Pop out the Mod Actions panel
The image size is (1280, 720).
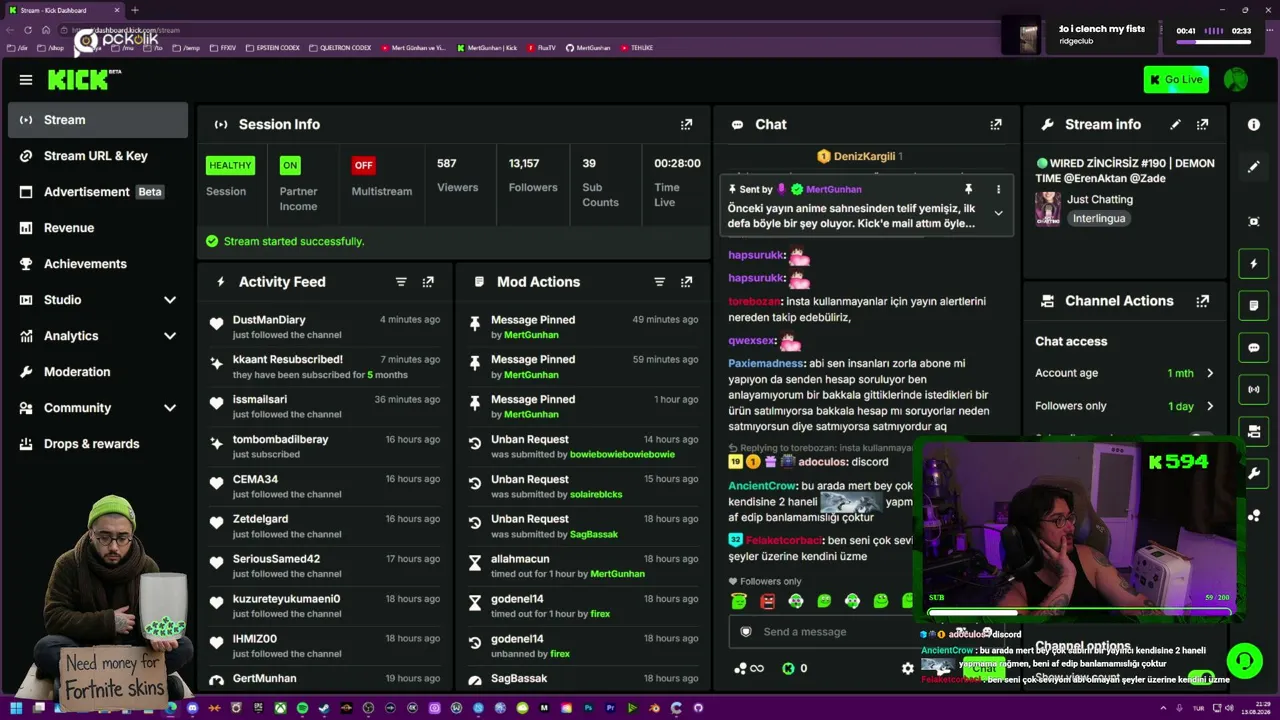coord(686,282)
